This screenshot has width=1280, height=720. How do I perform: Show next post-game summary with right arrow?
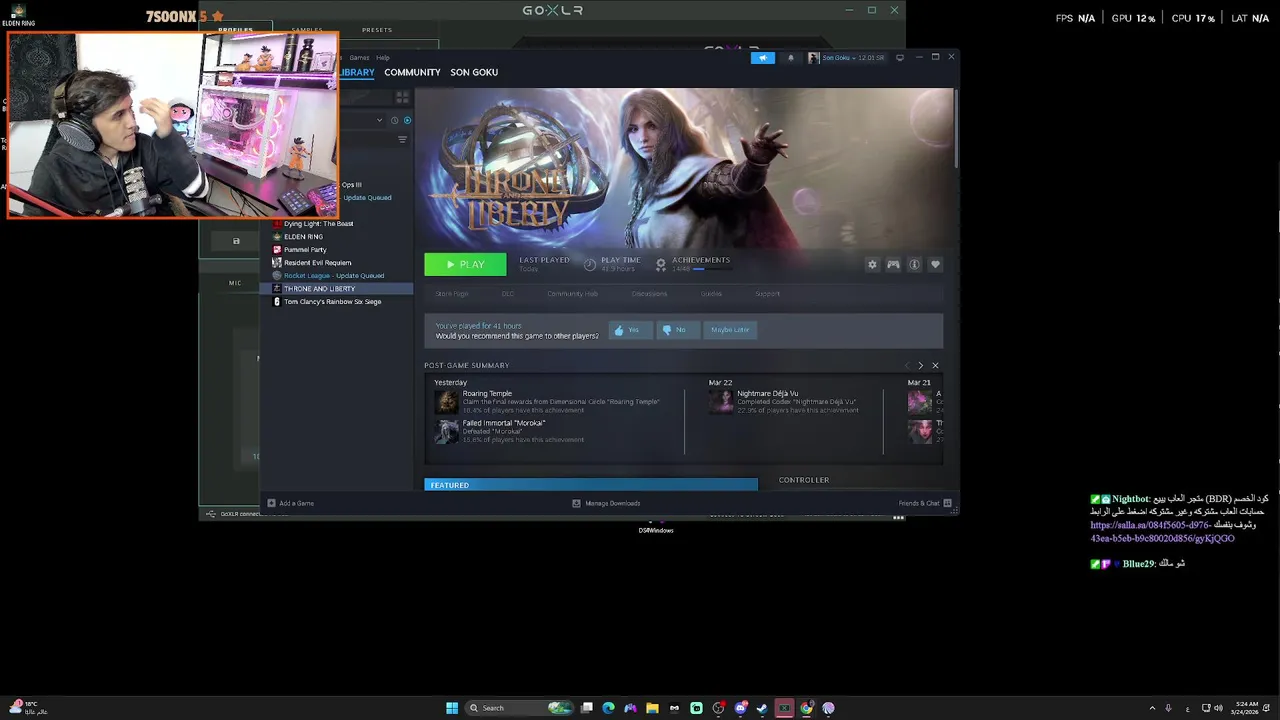(x=921, y=366)
